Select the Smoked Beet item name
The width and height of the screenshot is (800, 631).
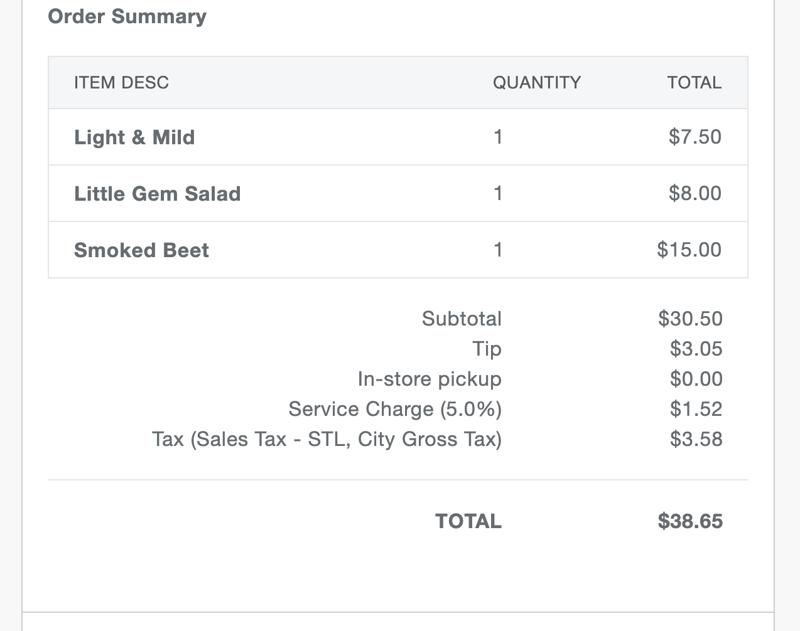141,250
